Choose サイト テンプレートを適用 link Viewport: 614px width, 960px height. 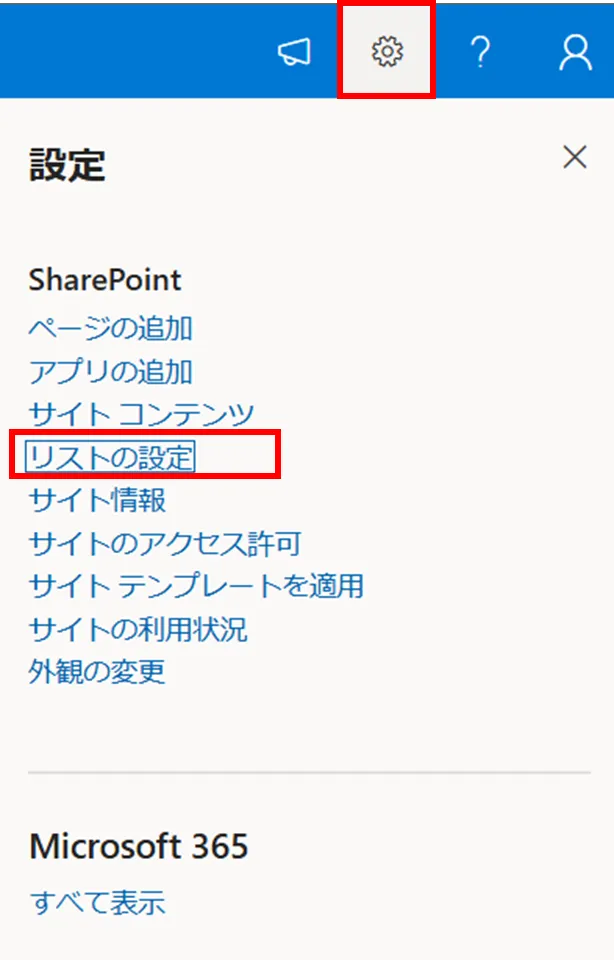point(196,585)
